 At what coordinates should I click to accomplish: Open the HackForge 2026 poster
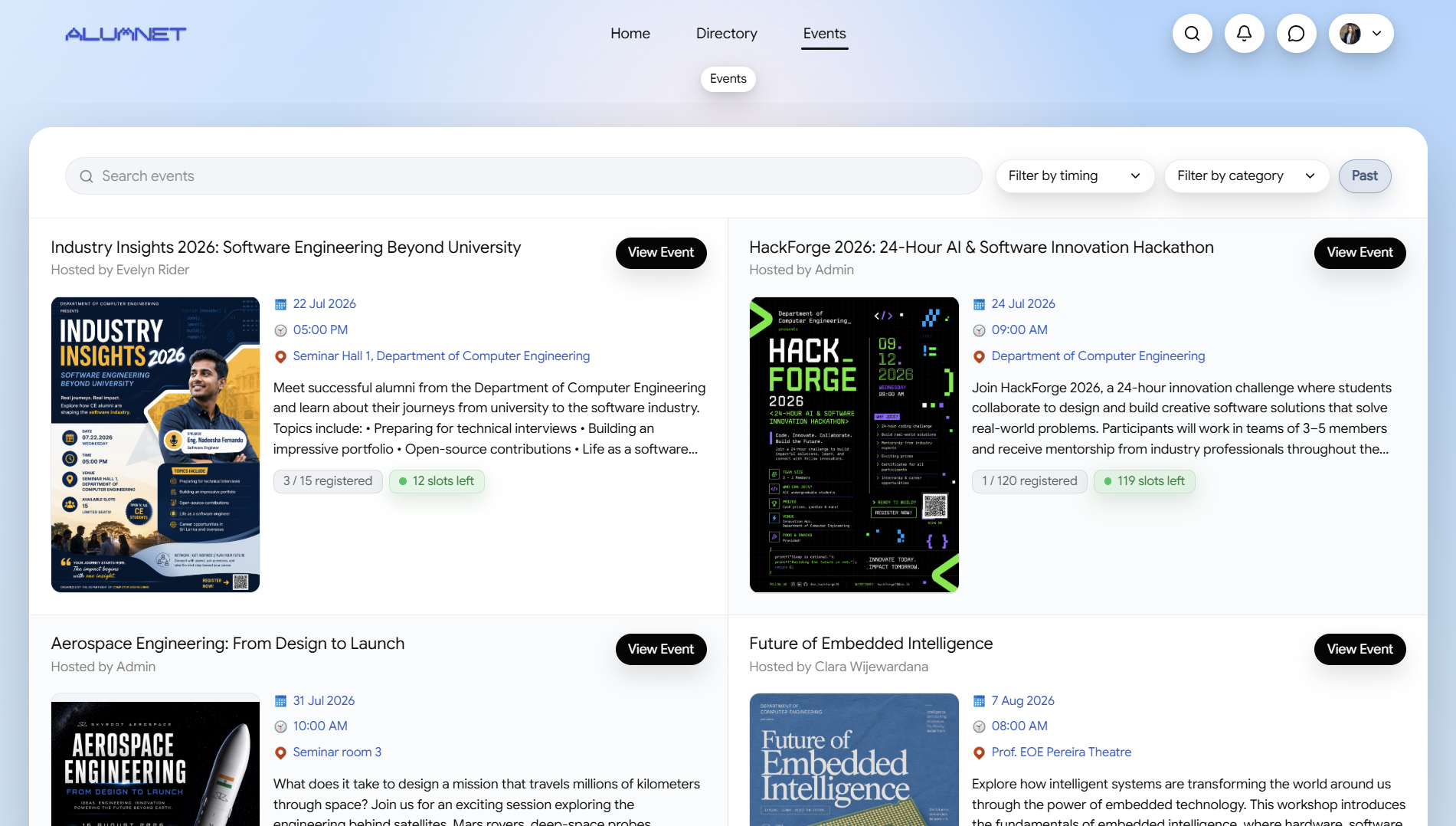coord(854,444)
